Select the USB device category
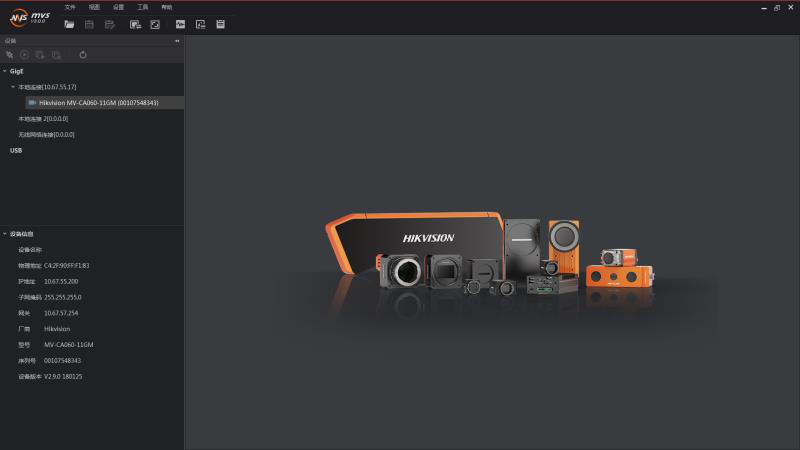The image size is (800, 450). (16, 150)
